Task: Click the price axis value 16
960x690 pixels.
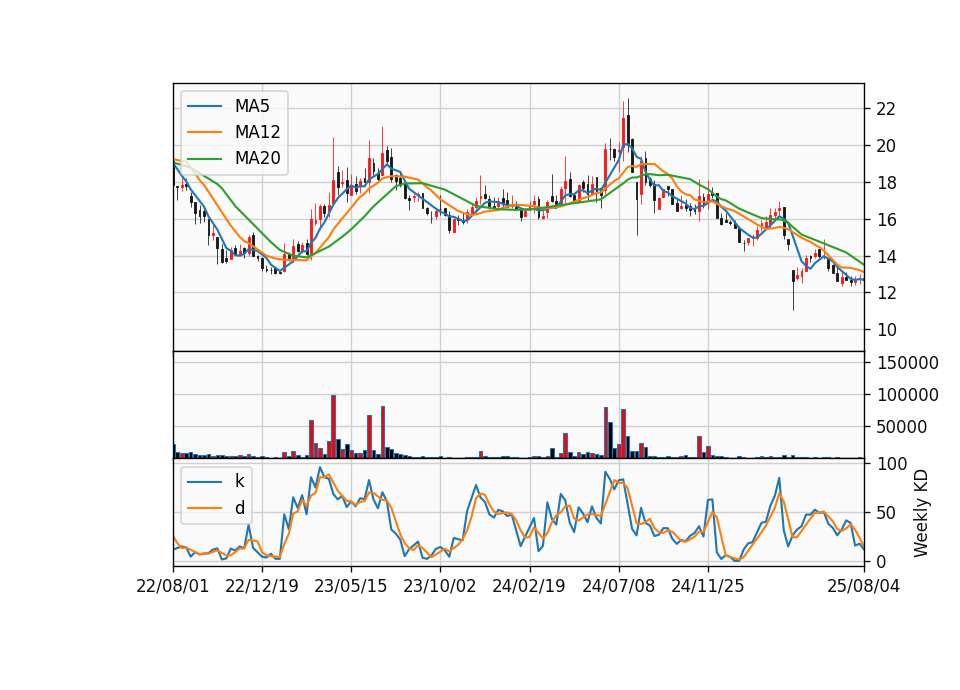Action: point(886,219)
